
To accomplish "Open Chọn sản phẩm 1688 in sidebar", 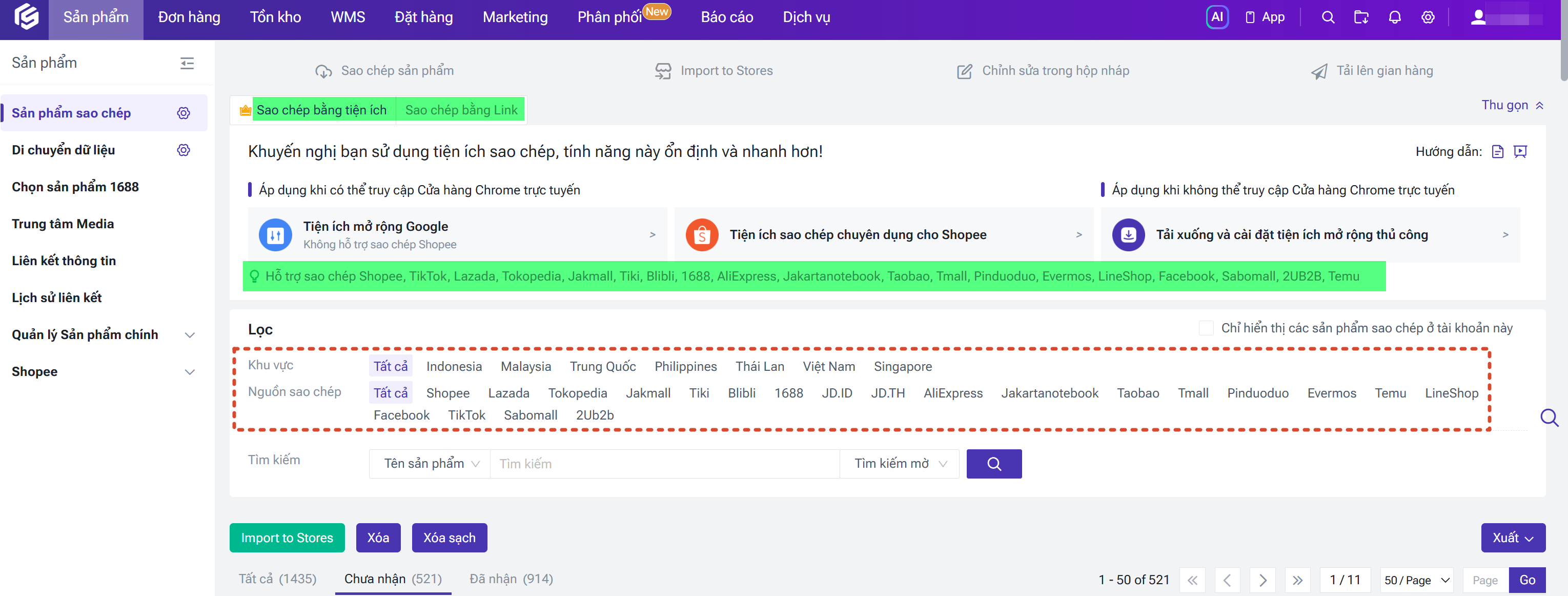I will 75,187.
